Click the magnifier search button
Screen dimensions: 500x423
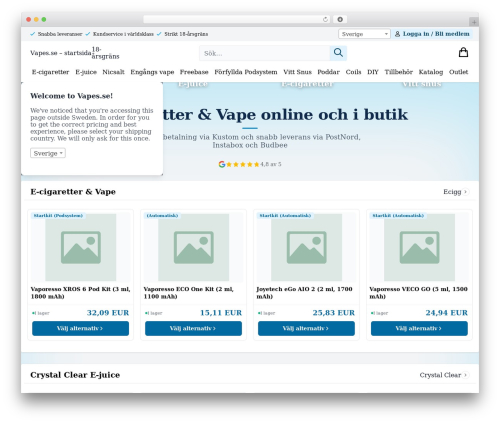pos(338,53)
